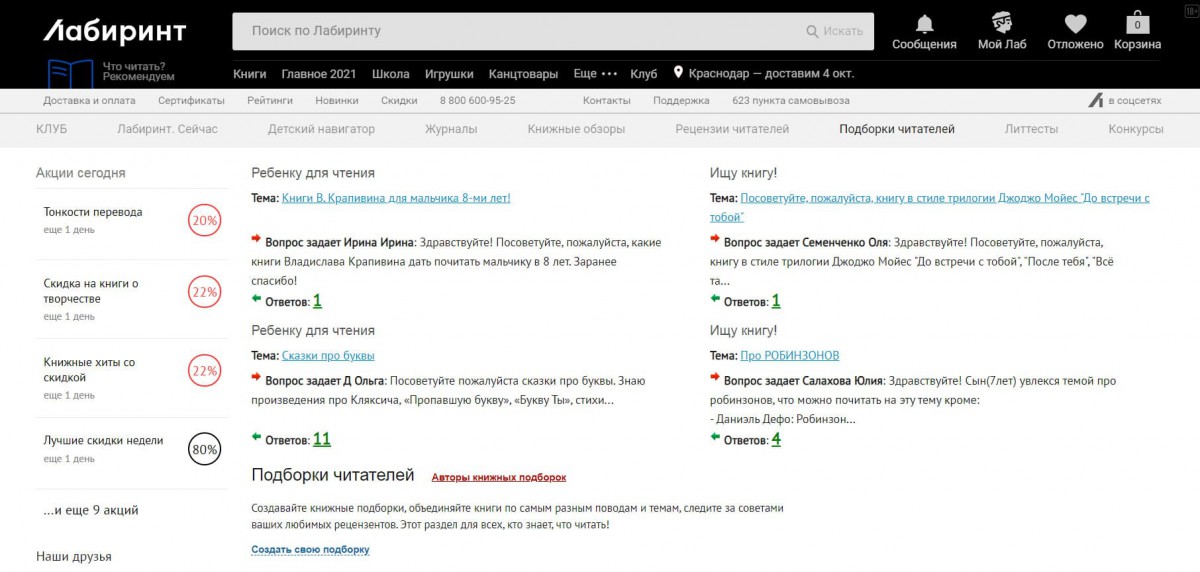Open Доставка и оплата link
The image size is (1200, 572).
click(x=89, y=101)
